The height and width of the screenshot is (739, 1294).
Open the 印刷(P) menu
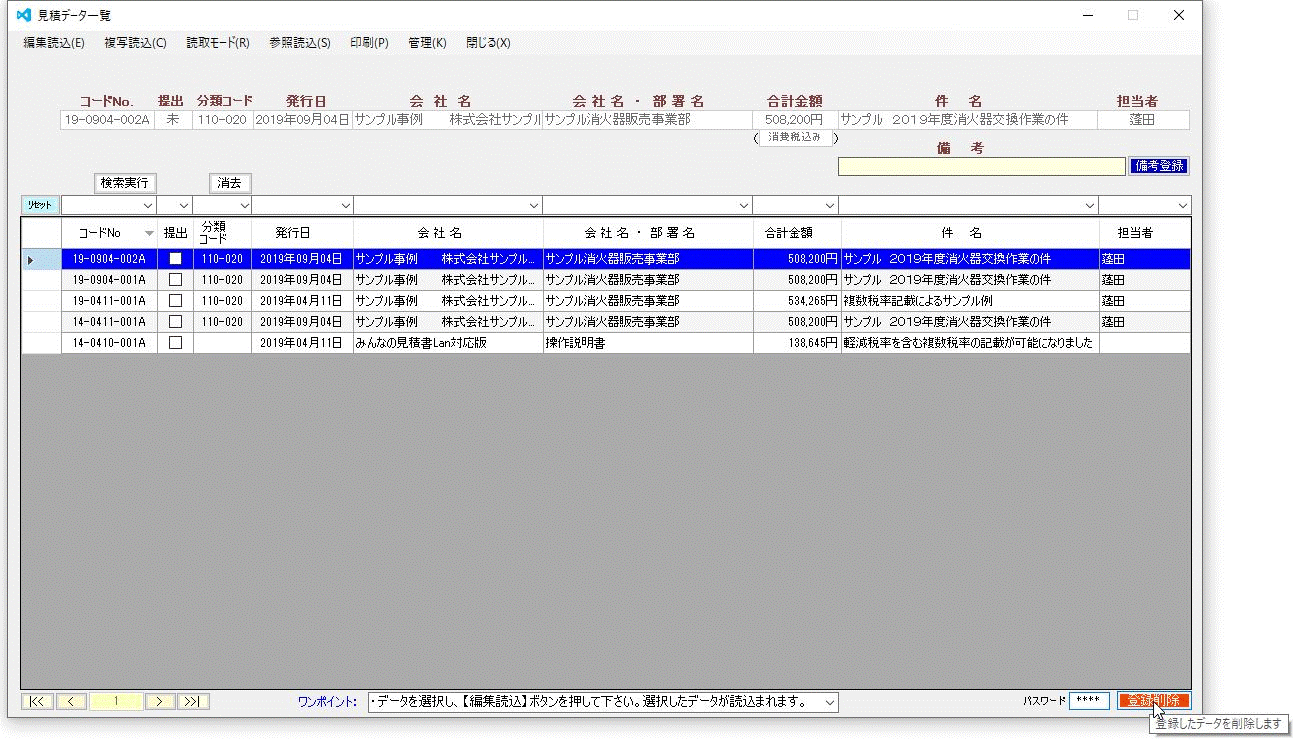coord(369,43)
